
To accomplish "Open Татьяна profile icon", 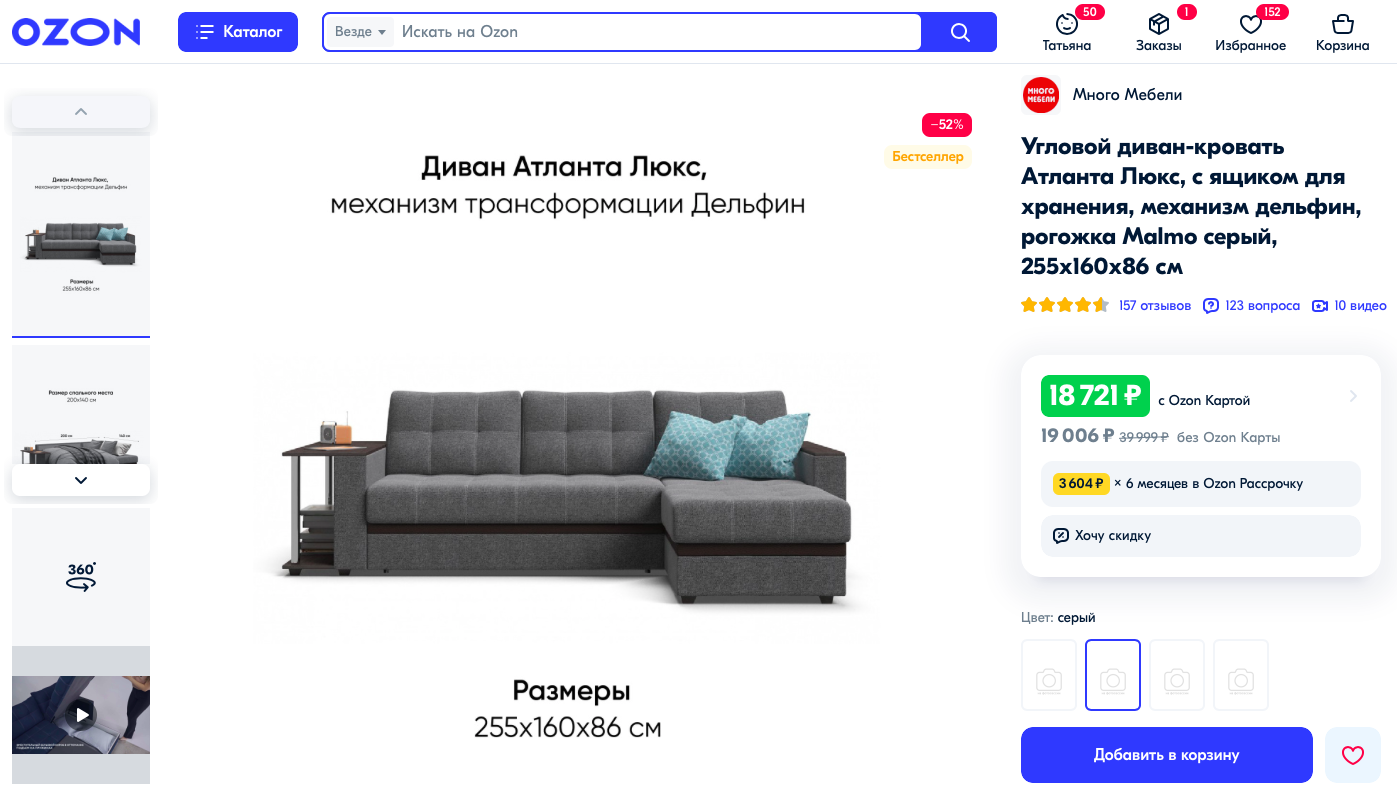I will click(1066, 24).
